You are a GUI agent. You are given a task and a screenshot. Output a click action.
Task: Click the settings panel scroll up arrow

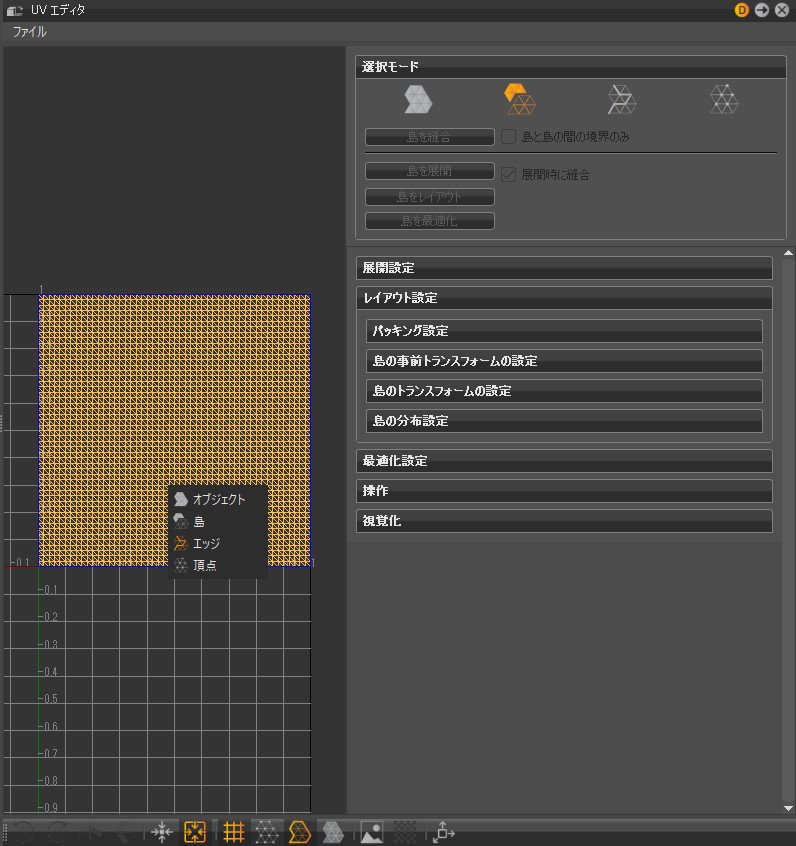788,253
